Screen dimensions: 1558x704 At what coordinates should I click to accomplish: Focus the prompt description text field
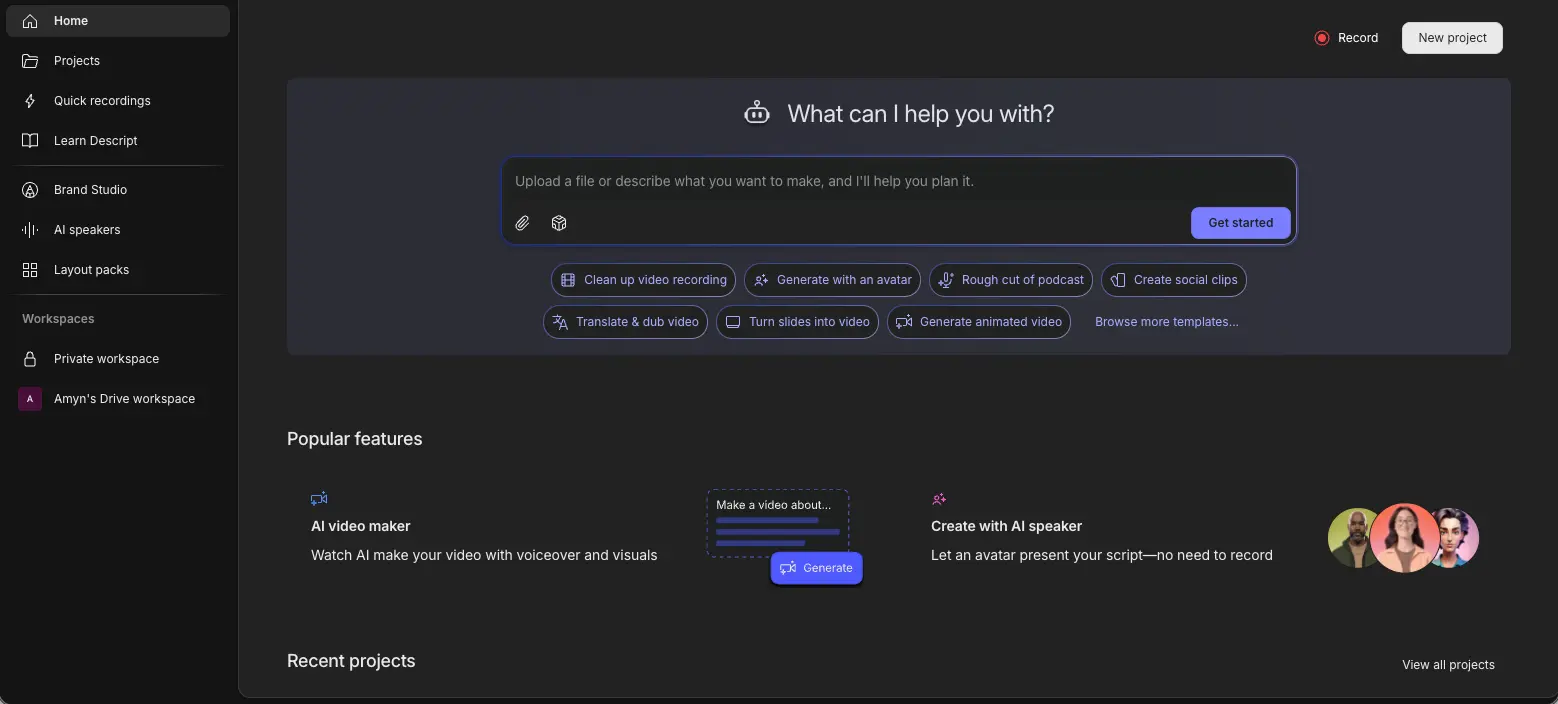coord(898,181)
